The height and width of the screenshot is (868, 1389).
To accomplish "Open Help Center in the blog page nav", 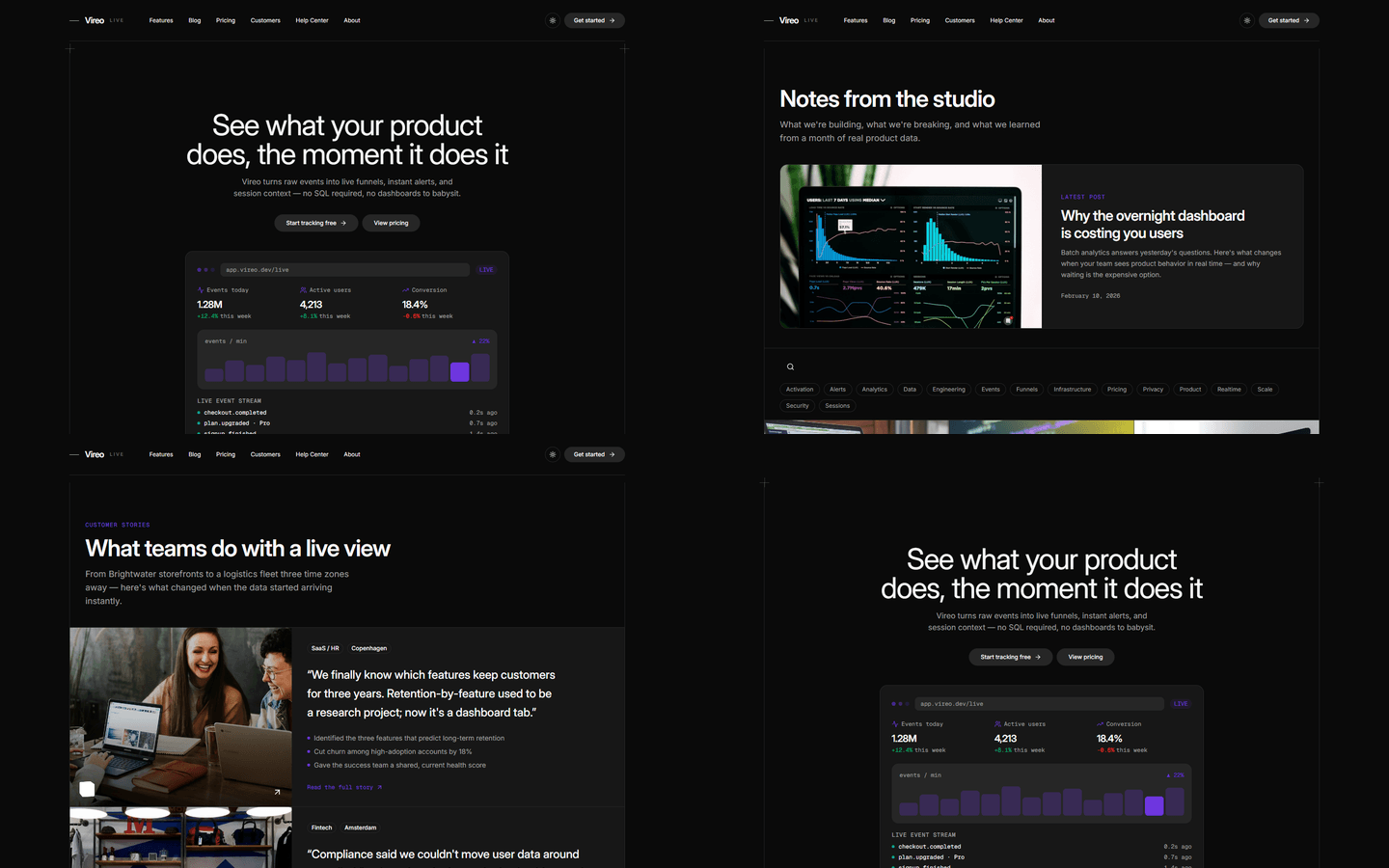I will [x=1007, y=20].
